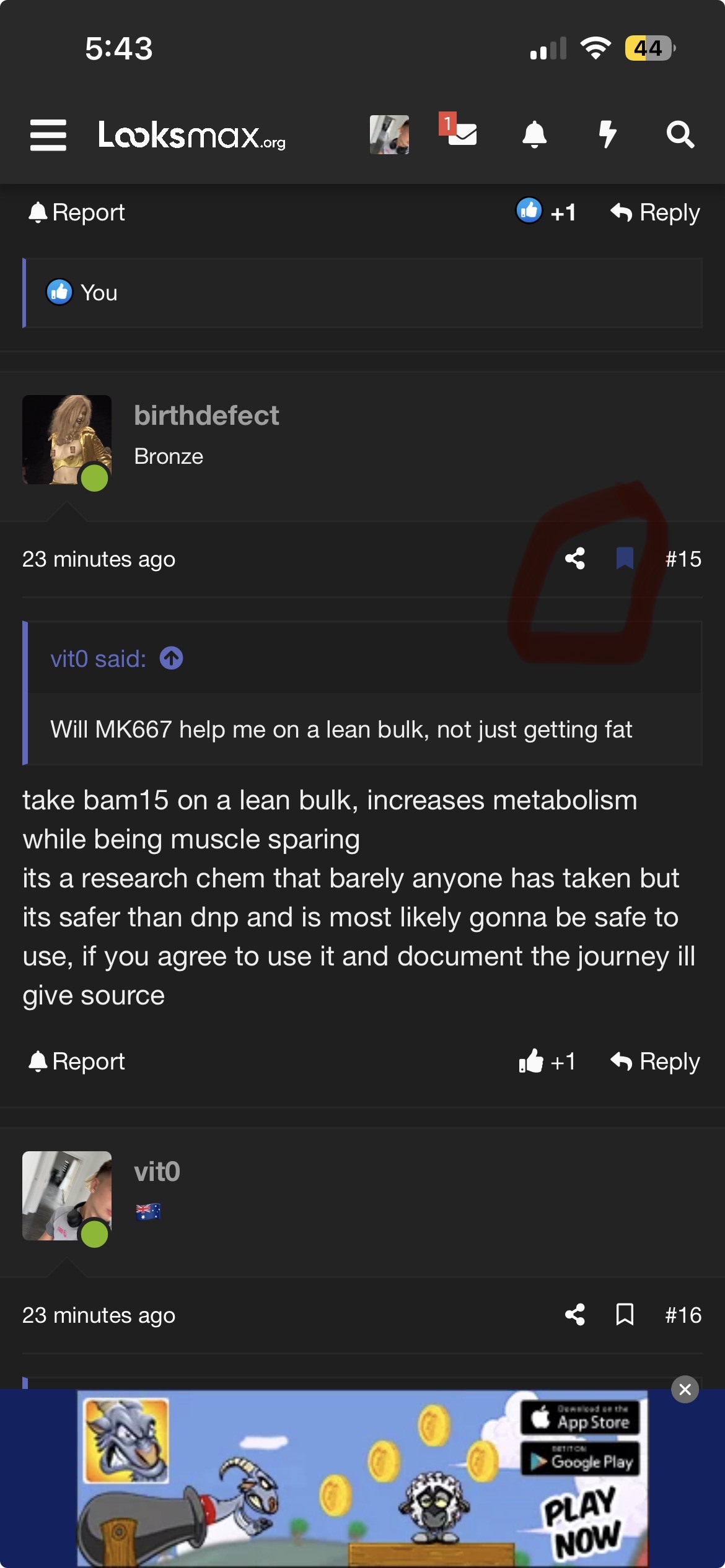Reply to birthdefect's bam15 post
This screenshot has width=725, height=1568.
655,1061
